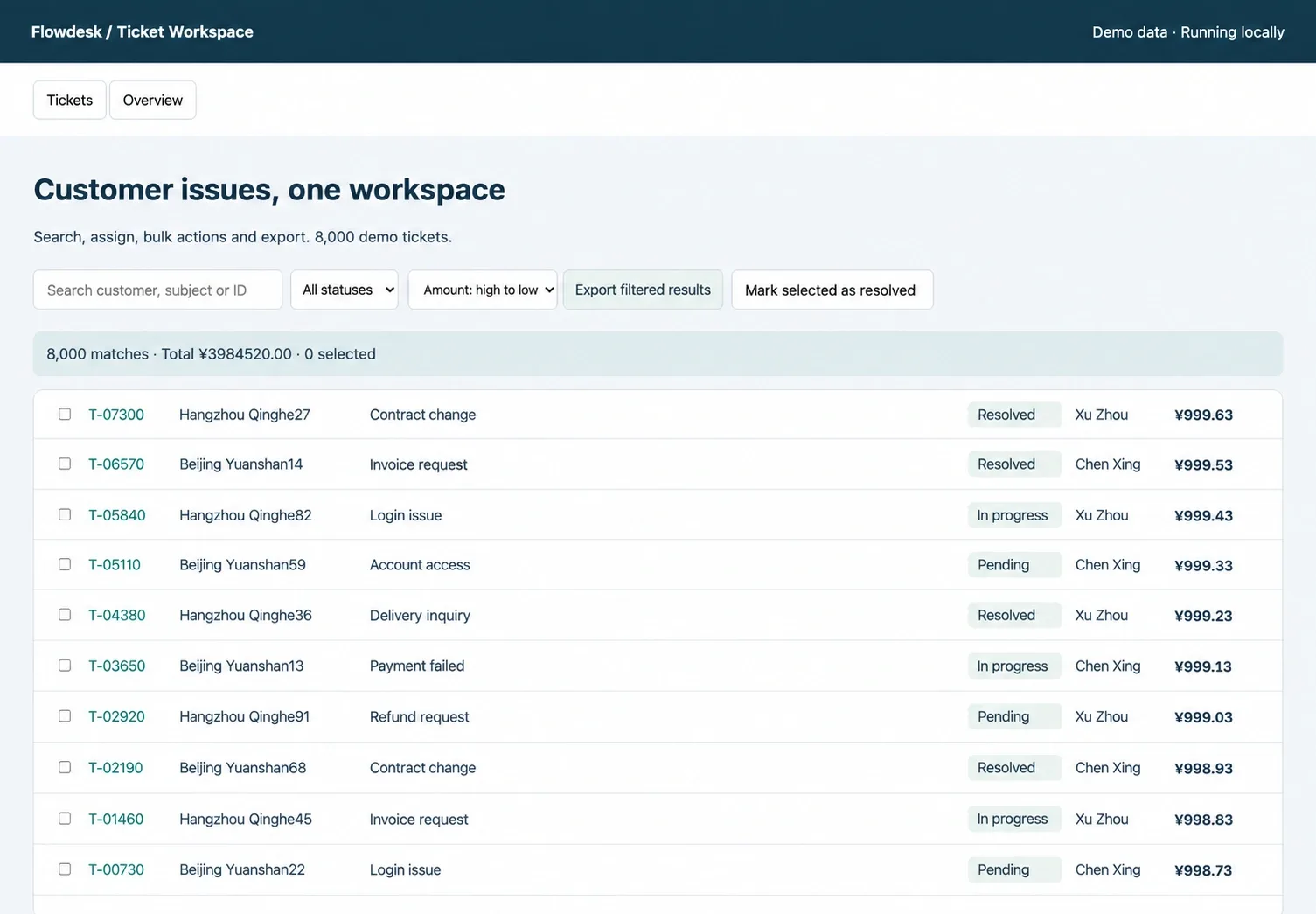1316x914 pixels.
Task: Toggle the checkbox for ticket T-04380
Action: tap(65, 615)
